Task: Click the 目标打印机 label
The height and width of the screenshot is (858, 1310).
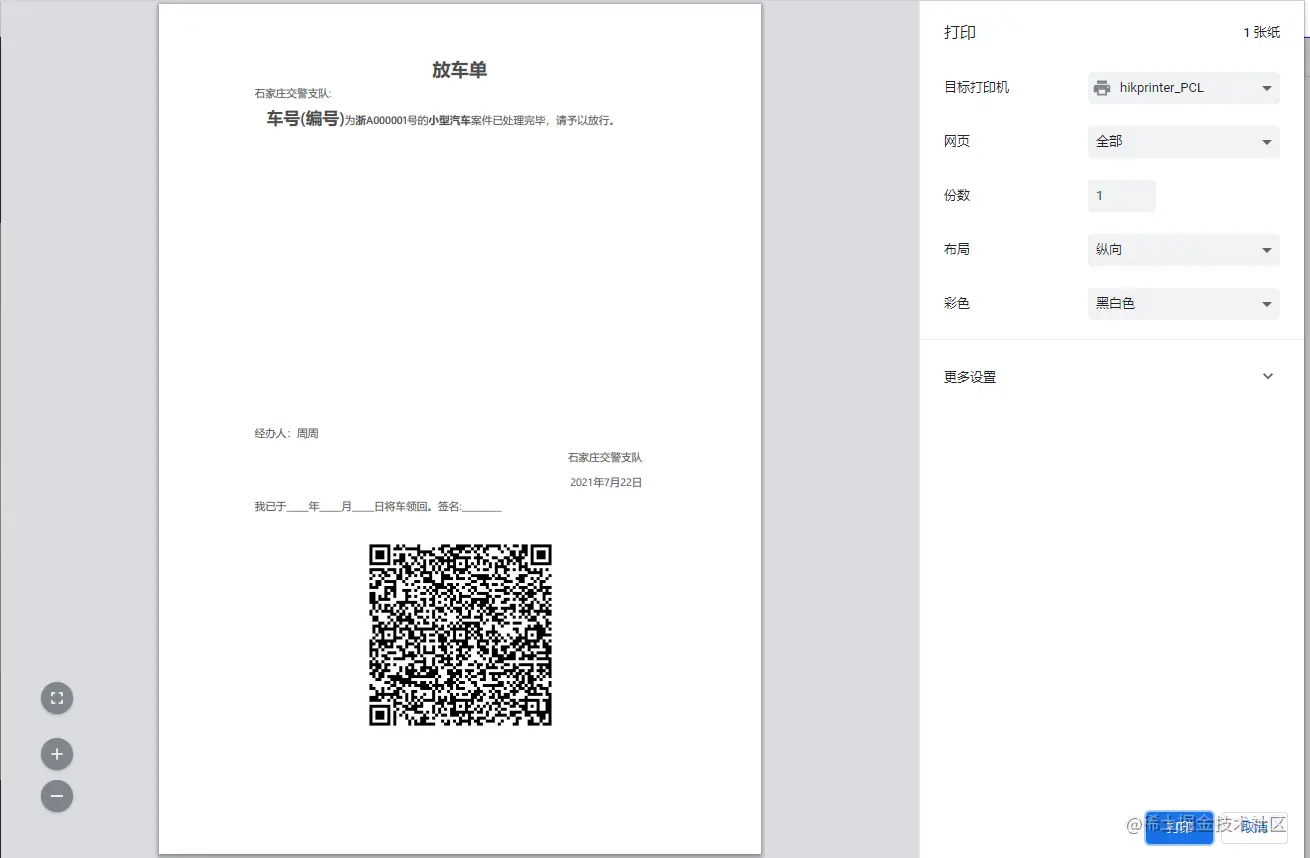Action: pos(977,88)
